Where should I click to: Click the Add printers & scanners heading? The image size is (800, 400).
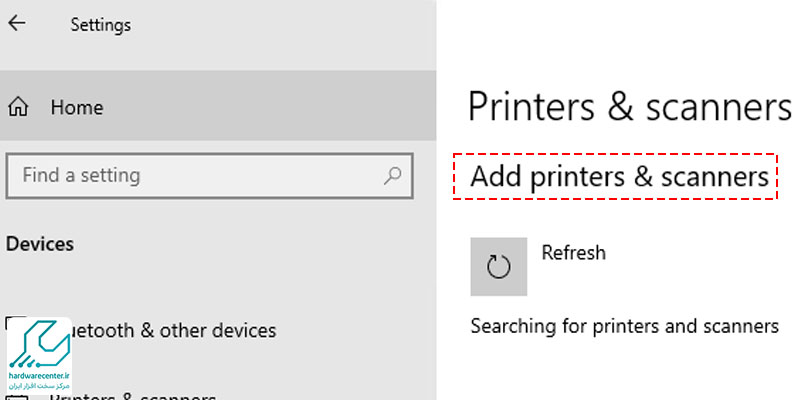[x=620, y=177]
